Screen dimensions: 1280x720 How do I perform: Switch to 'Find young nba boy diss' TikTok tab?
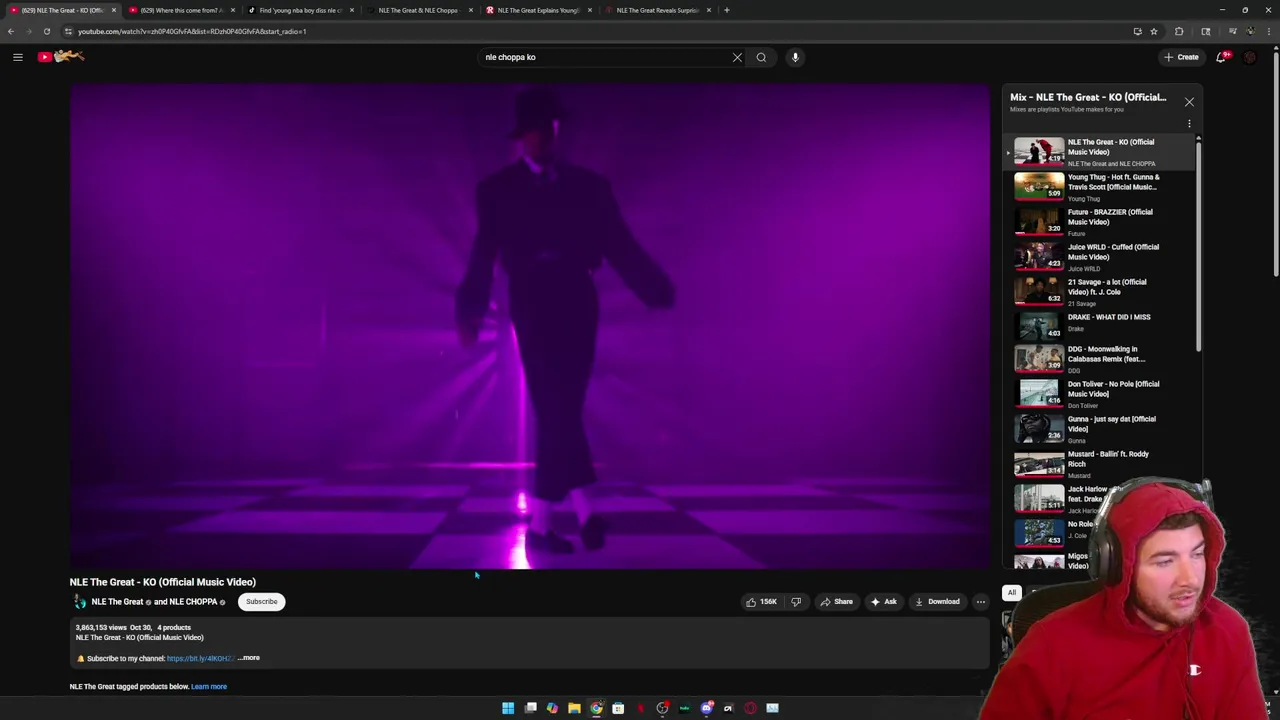(299, 10)
